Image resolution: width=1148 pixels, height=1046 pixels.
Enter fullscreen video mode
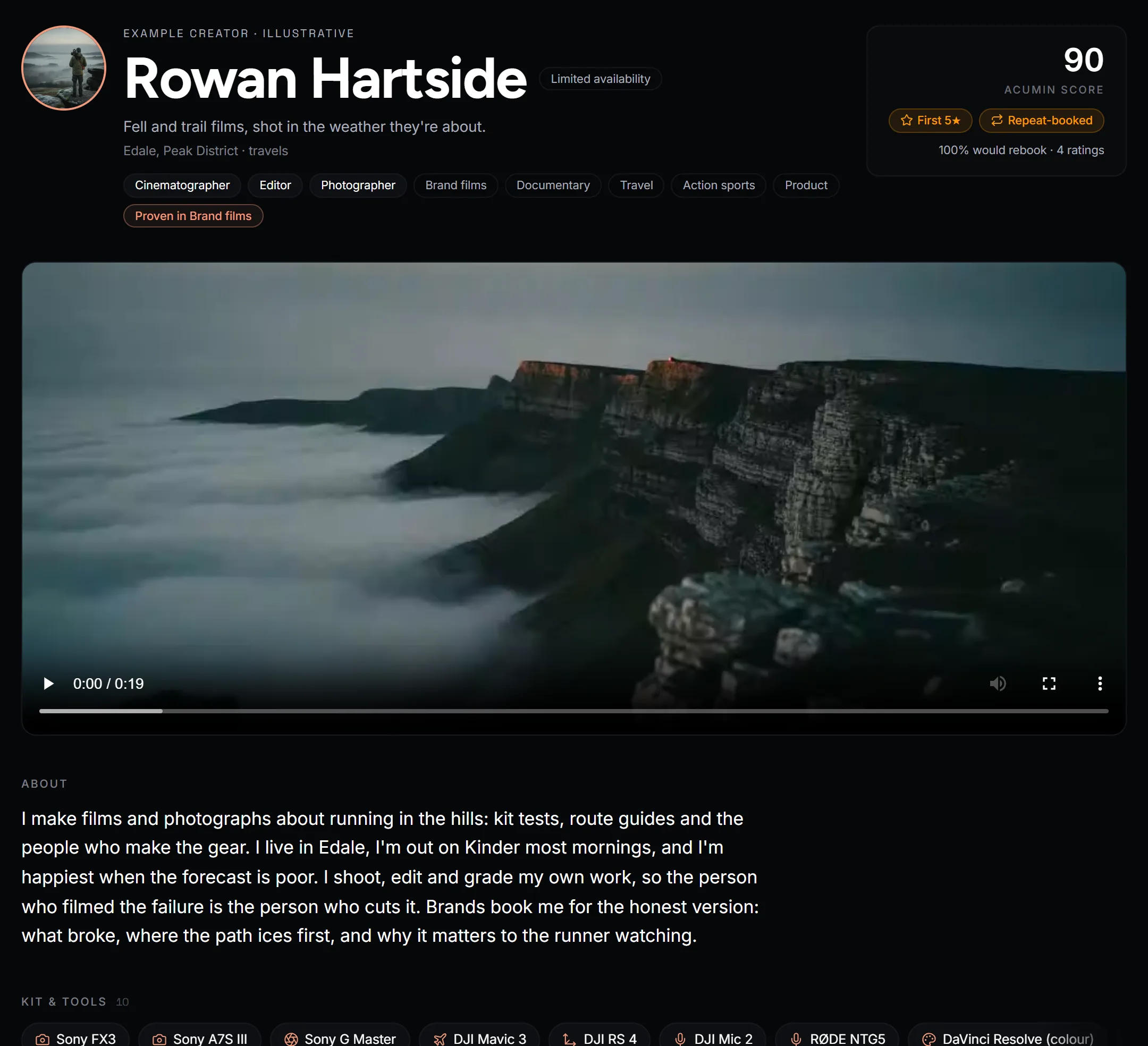pos(1049,684)
